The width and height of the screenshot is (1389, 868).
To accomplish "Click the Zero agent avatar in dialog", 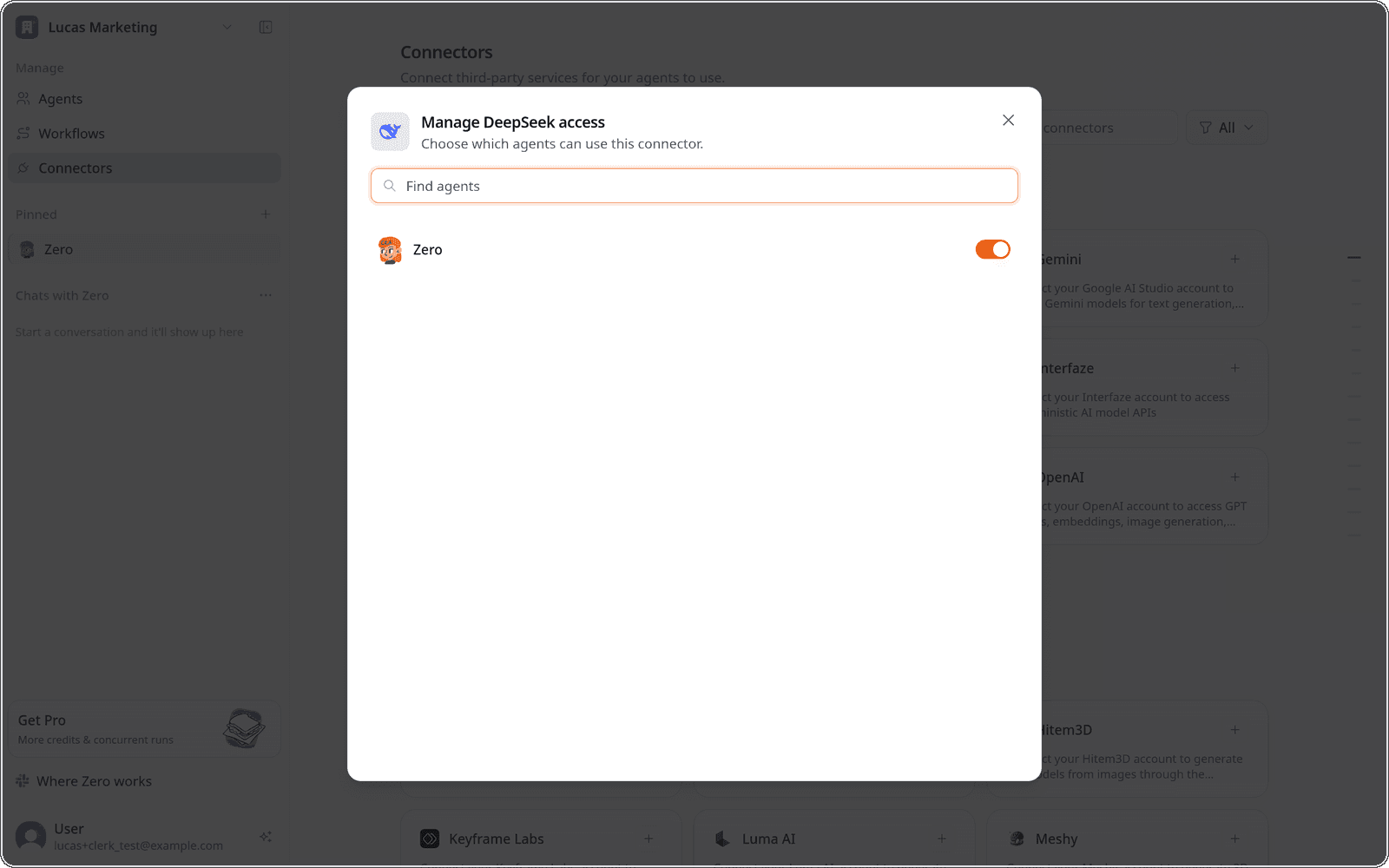I will [390, 250].
